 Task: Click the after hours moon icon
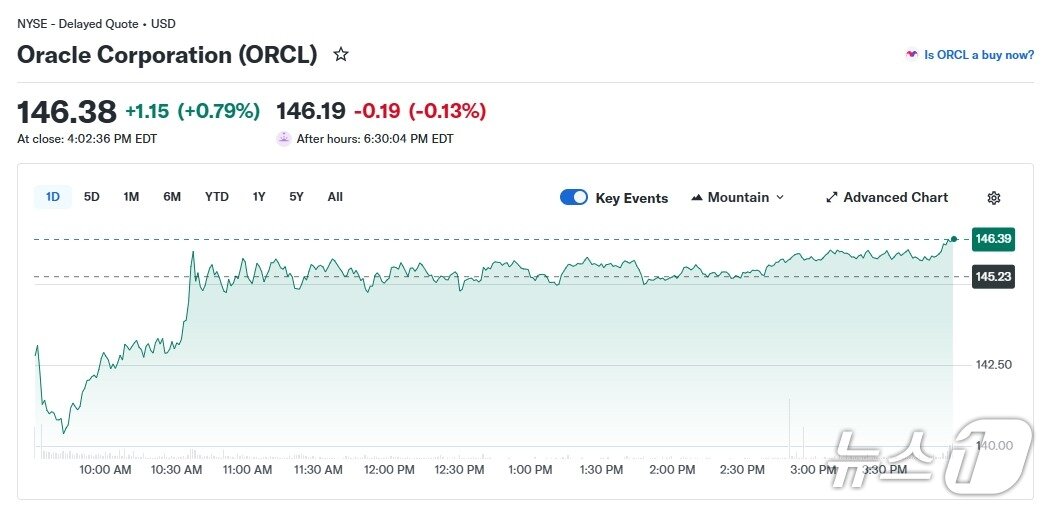tap(284, 139)
